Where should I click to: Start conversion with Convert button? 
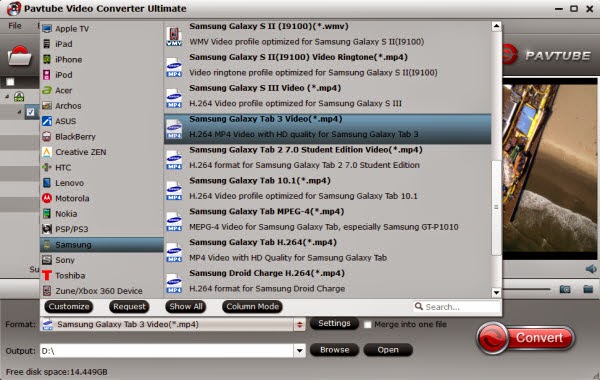(x=526, y=338)
